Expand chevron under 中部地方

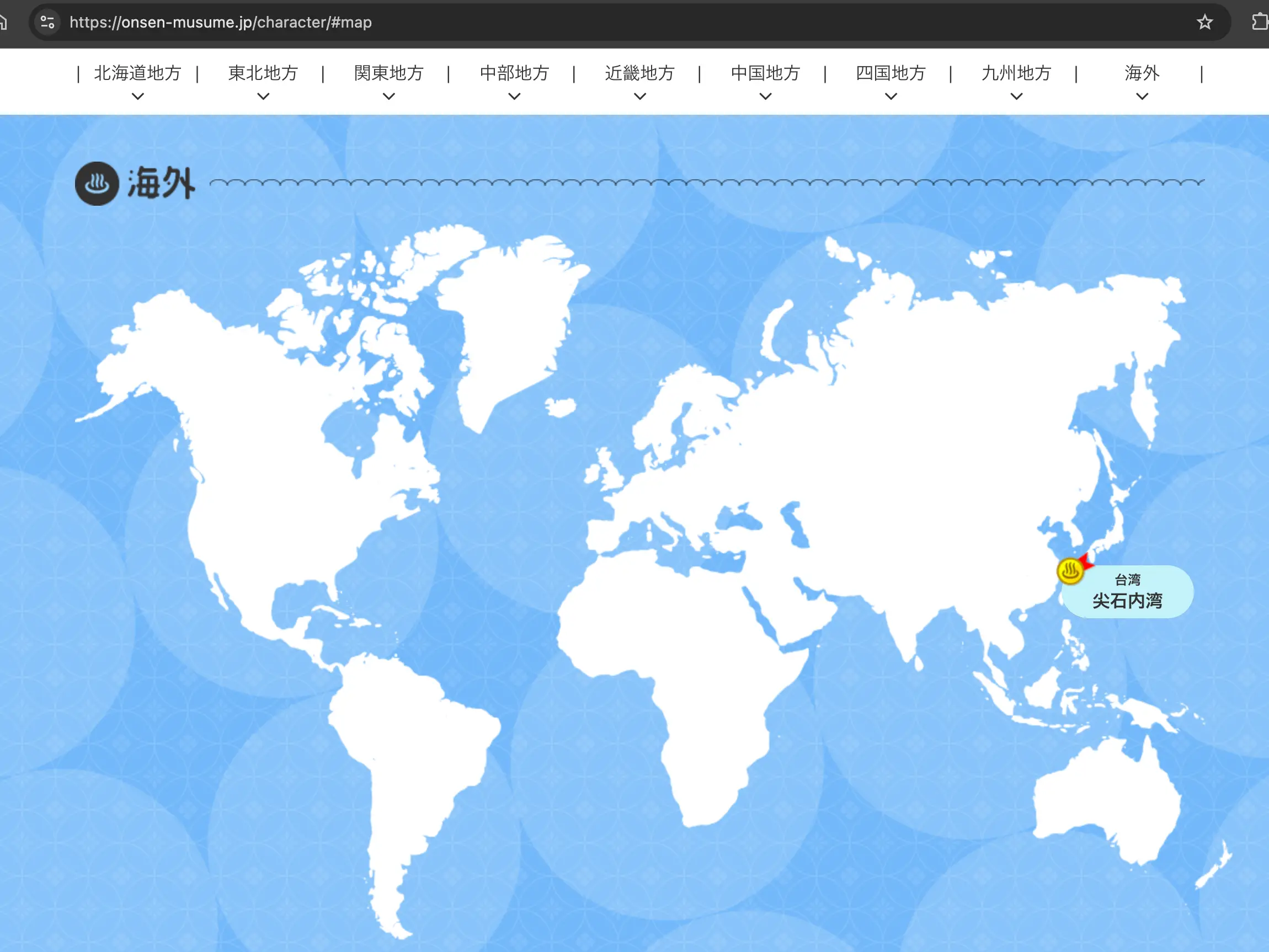[x=515, y=97]
